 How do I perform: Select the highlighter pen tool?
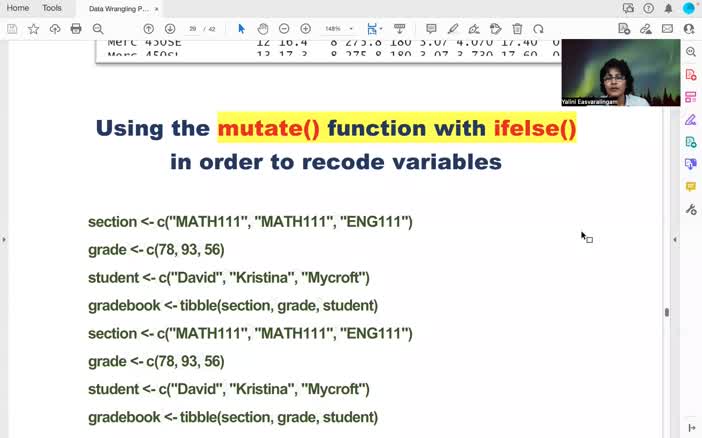pyautogui.click(x=453, y=29)
